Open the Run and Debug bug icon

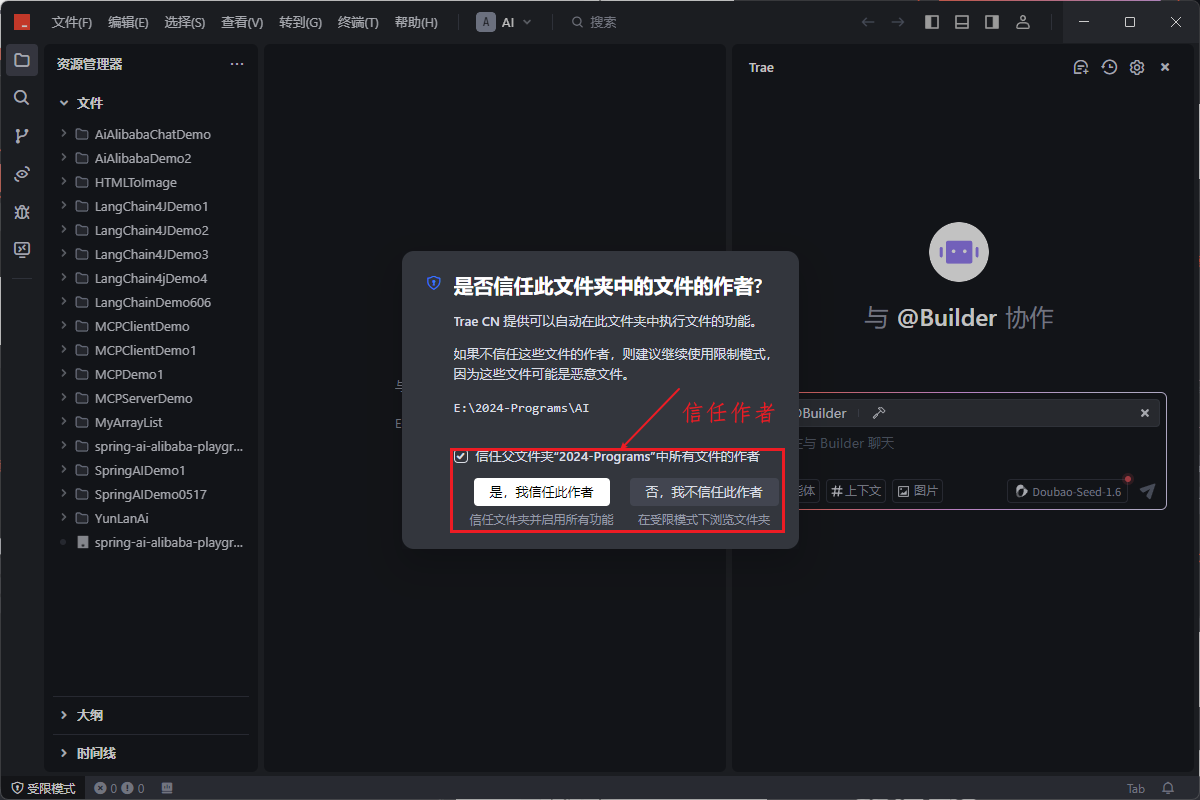[22, 212]
